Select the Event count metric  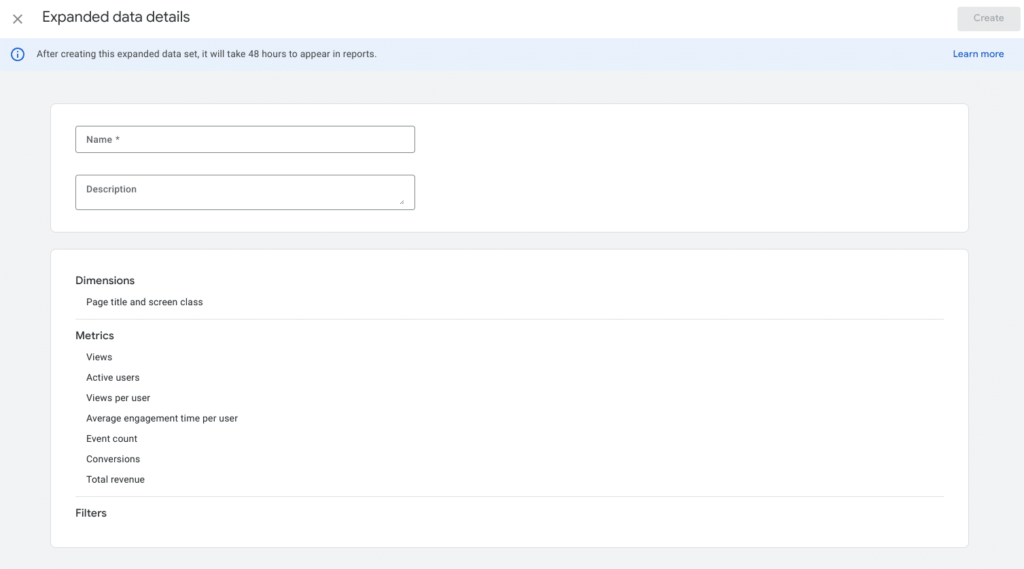pyautogui.click(x=112, y=439)
